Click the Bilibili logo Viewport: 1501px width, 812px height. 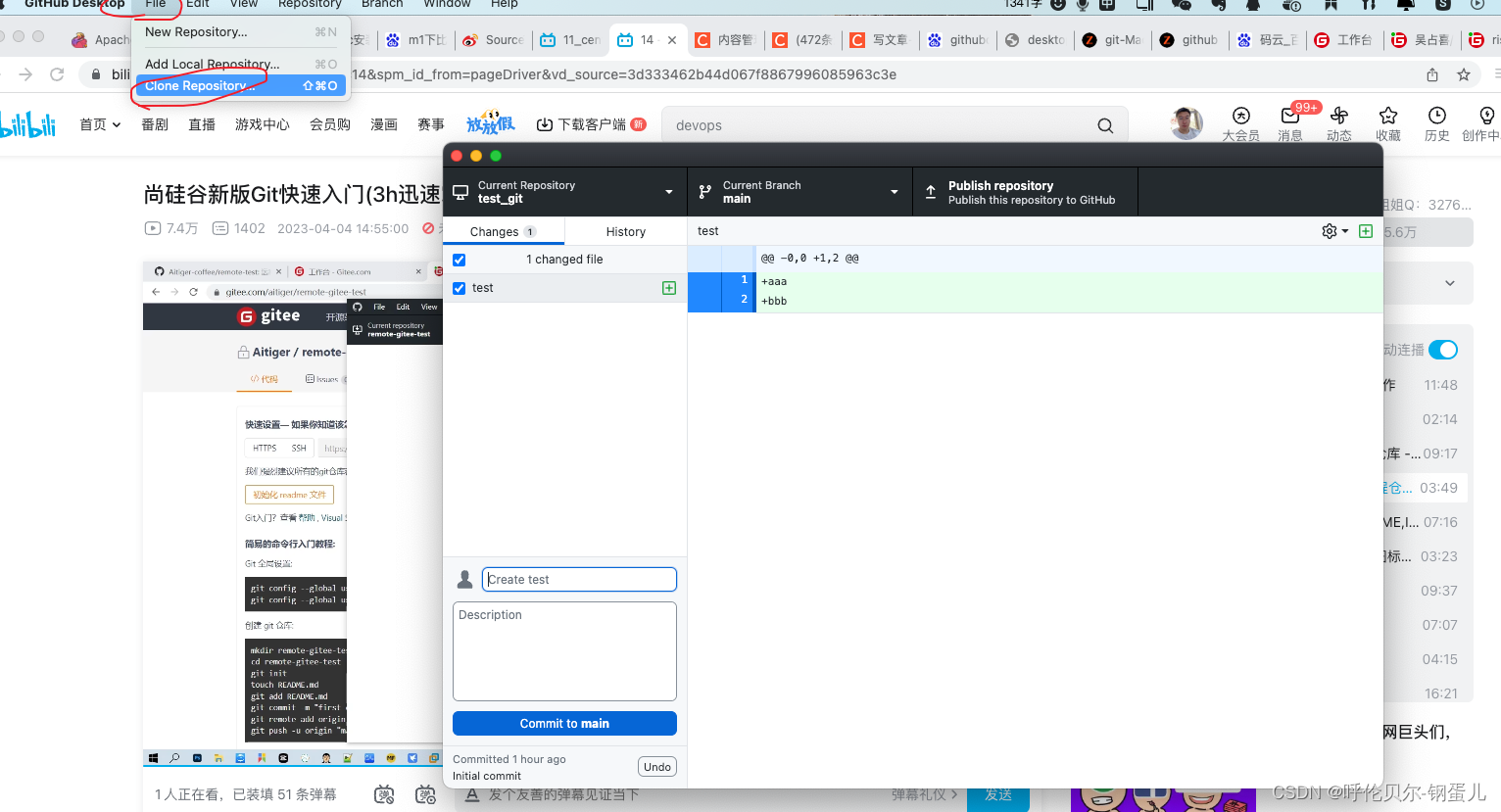(27, 124)
